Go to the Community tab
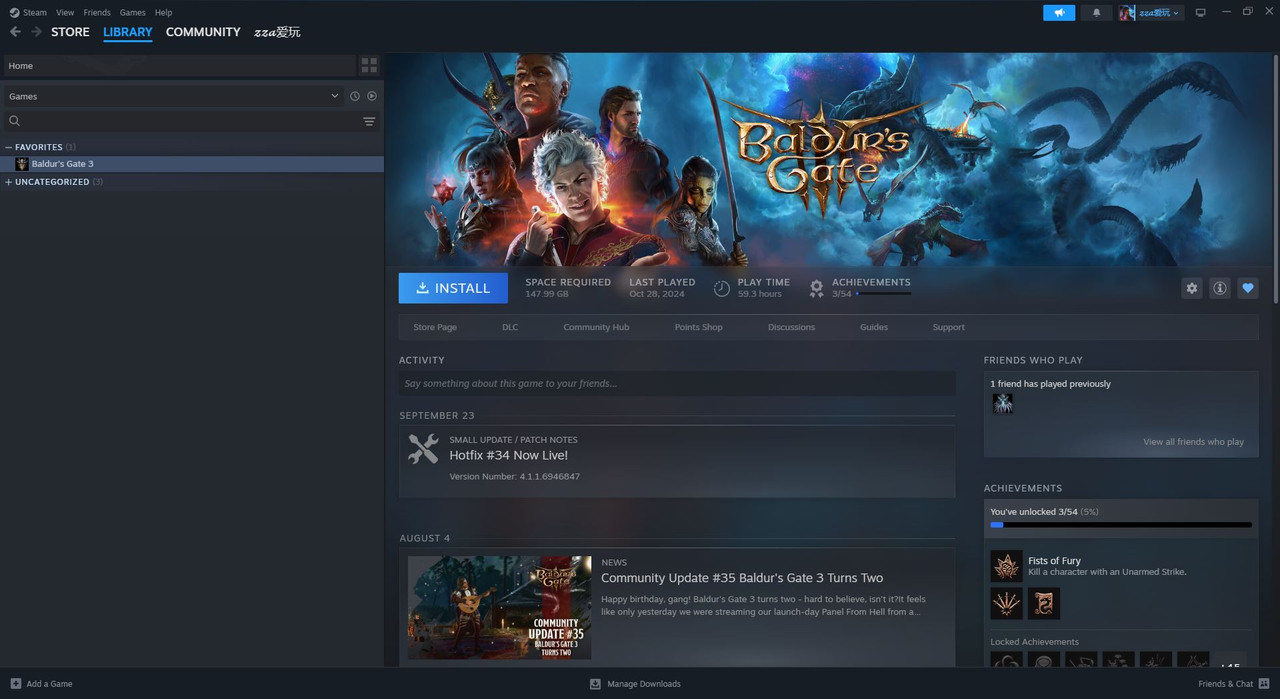This screenshot has width=1280, height=699. (x=203, y=32)
